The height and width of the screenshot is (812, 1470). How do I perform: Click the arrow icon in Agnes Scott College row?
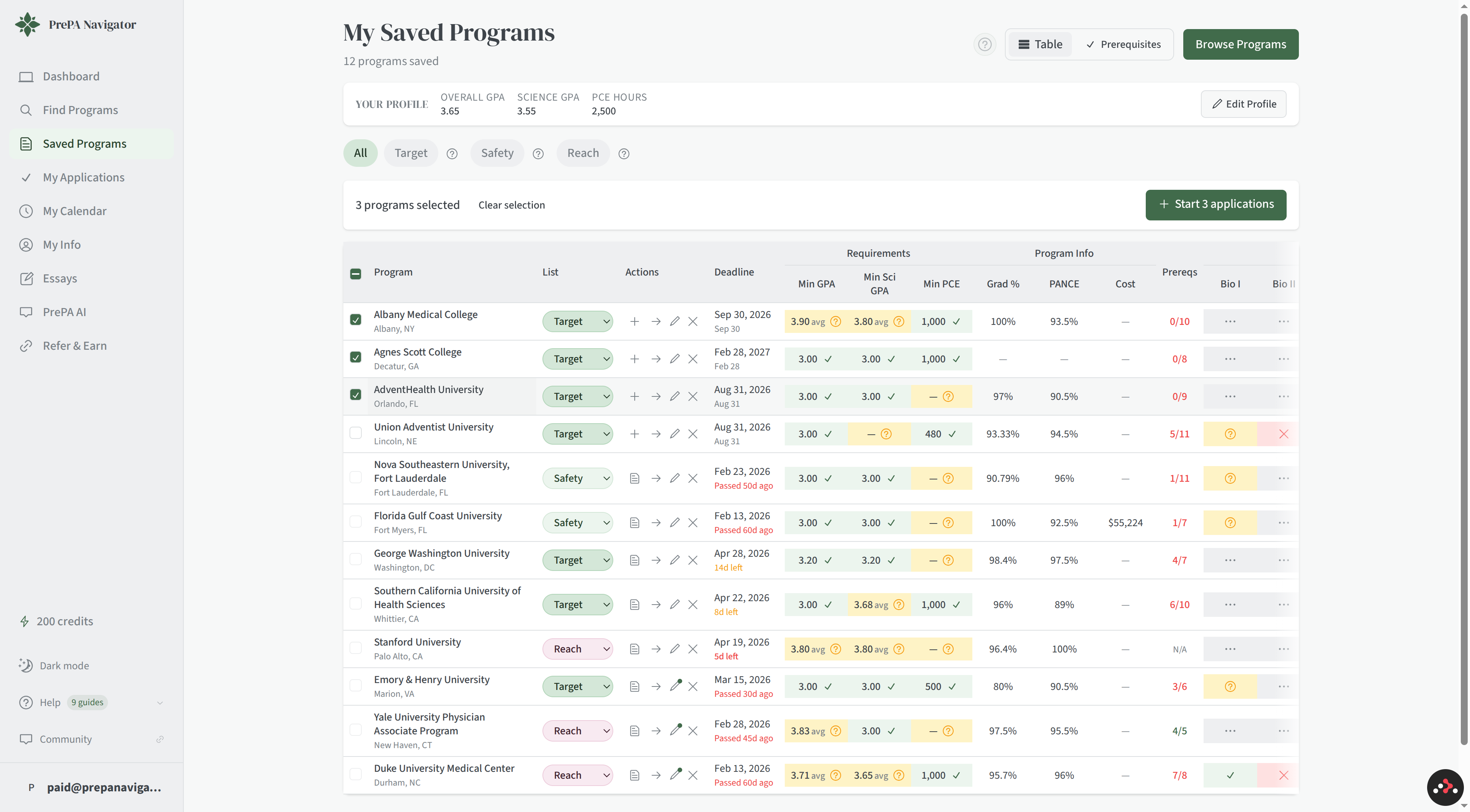click(656, 359)
